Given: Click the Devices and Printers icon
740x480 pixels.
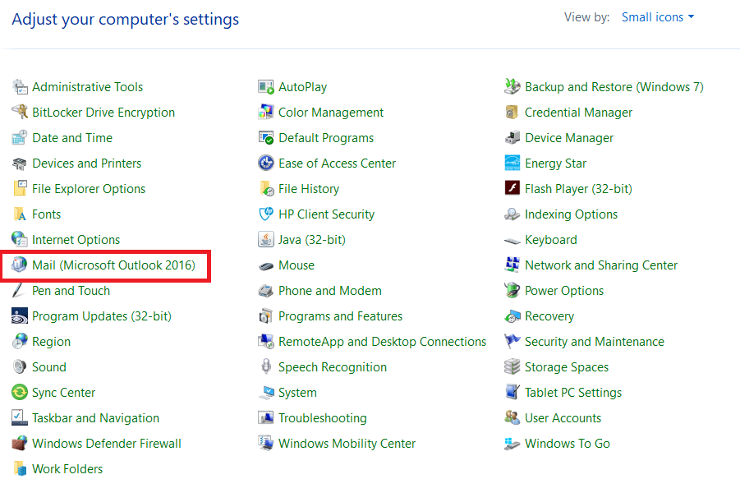Looking at the screenshot, I should coord(19,163).
